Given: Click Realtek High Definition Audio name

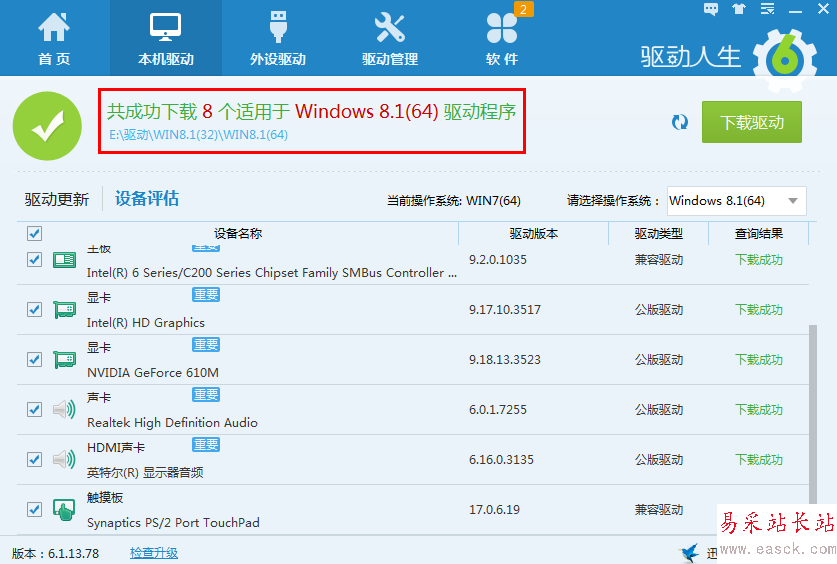Looking at the screenshot, I should [172, 423].
